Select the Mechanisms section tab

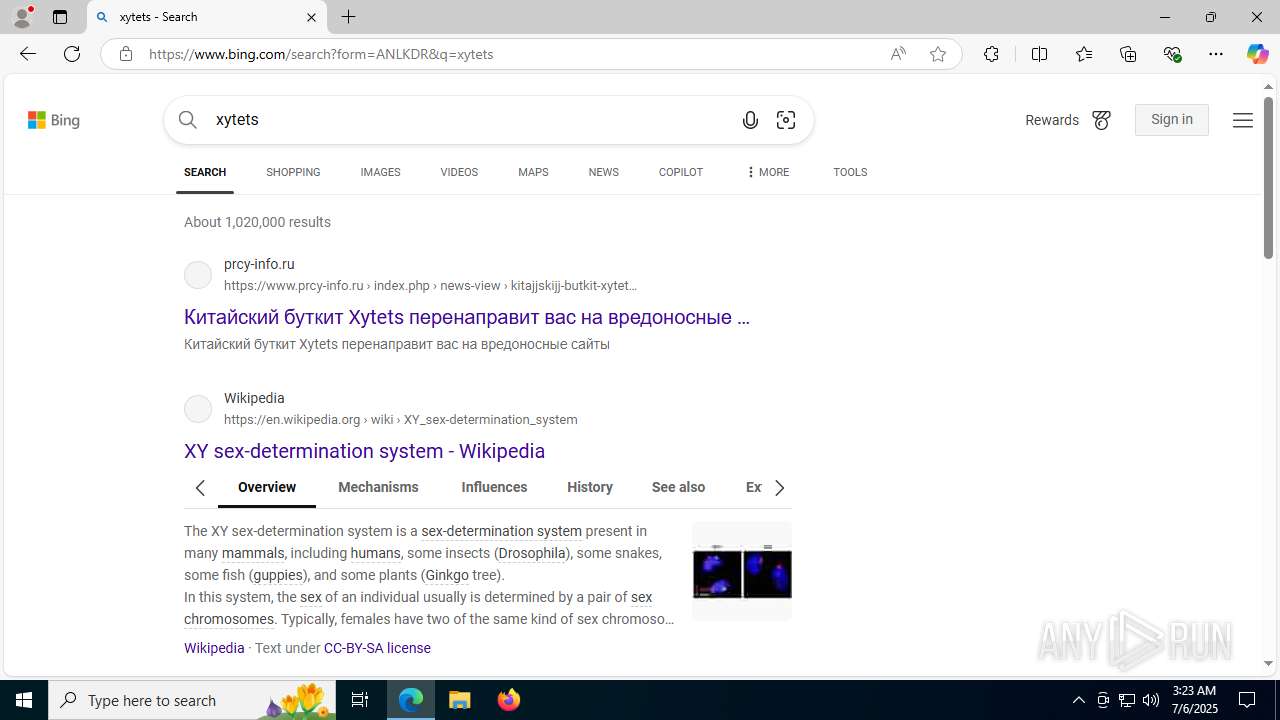(378, 487)
